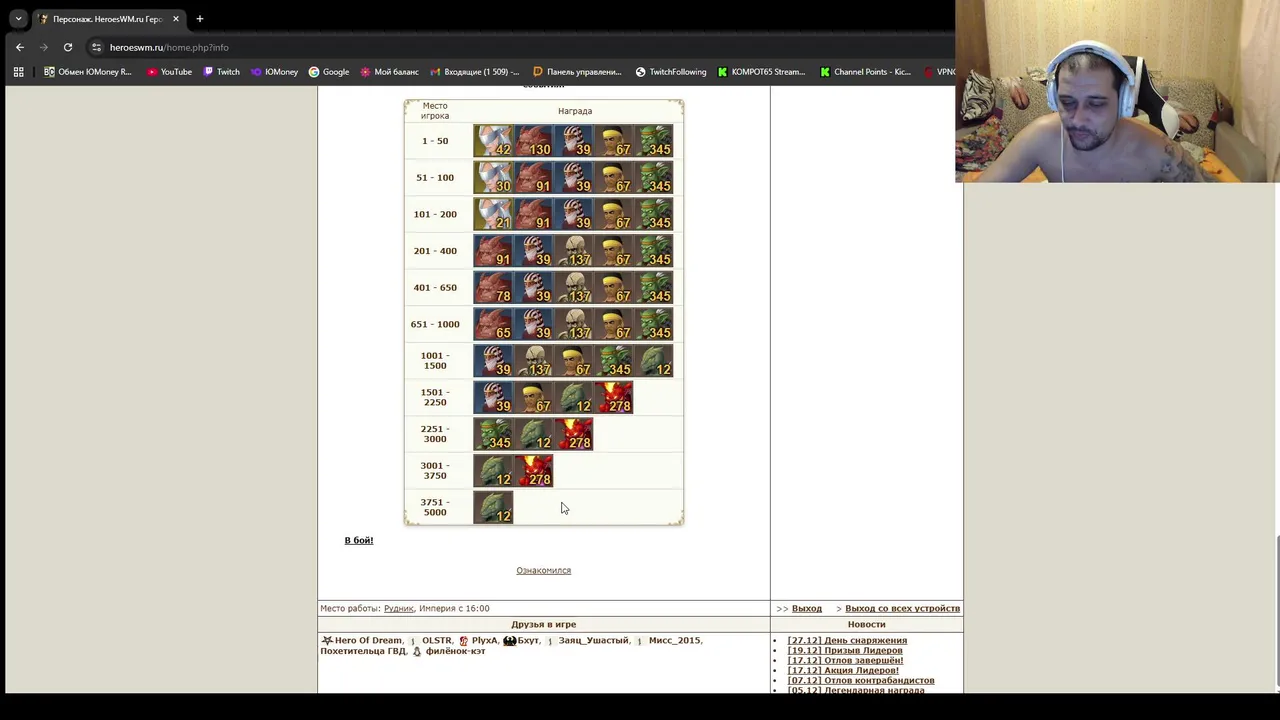The height and width of the screenshot is (720, 1280).
Task: Open friend Бхут profile
Action: 528,640
